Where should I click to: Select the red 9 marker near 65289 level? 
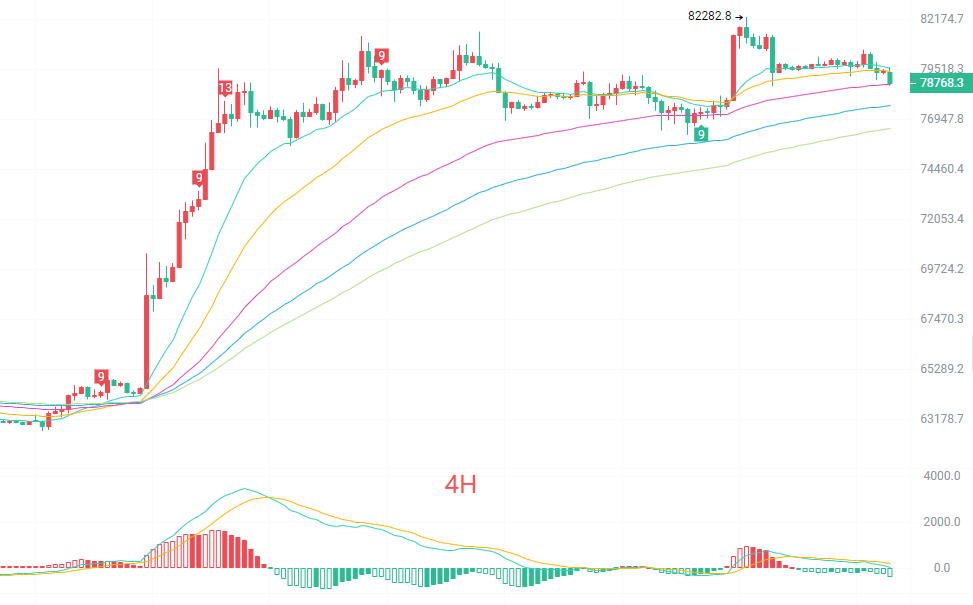tap(101, 376)
